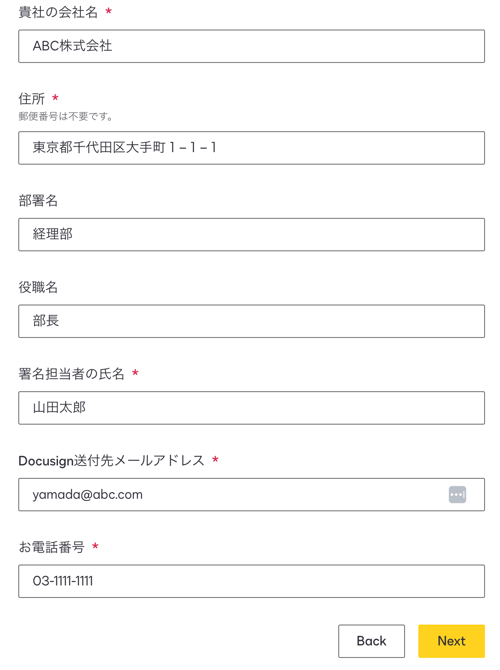Click the Back button
This screenshot has width=500, height=670.
coord(371,641)
